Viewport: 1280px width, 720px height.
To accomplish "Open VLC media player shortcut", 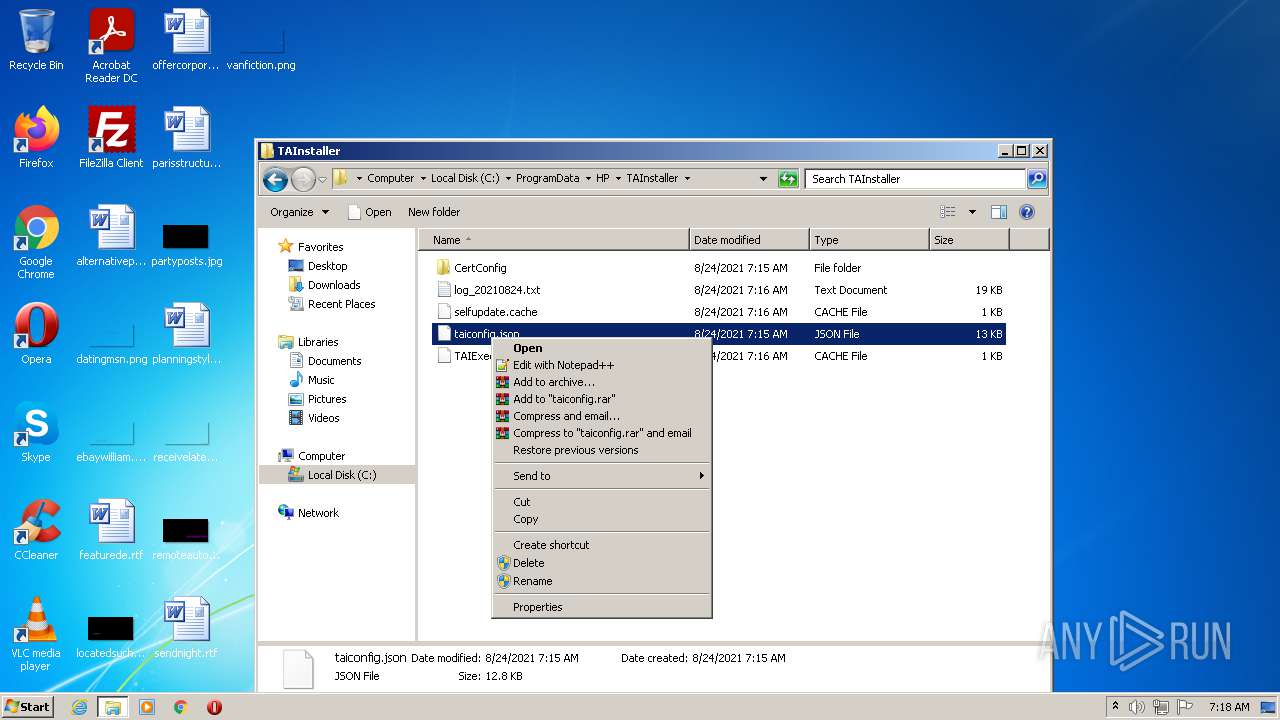I will coord(36,634).
